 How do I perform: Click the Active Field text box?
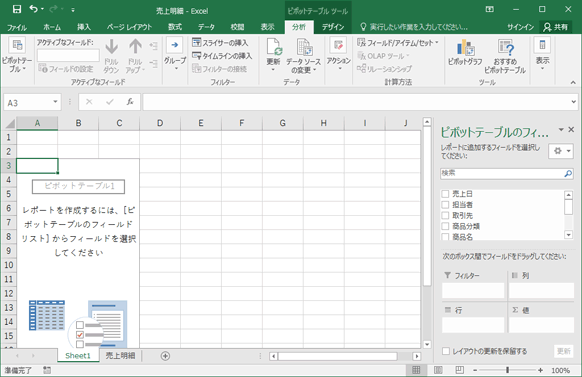point(68,55)
